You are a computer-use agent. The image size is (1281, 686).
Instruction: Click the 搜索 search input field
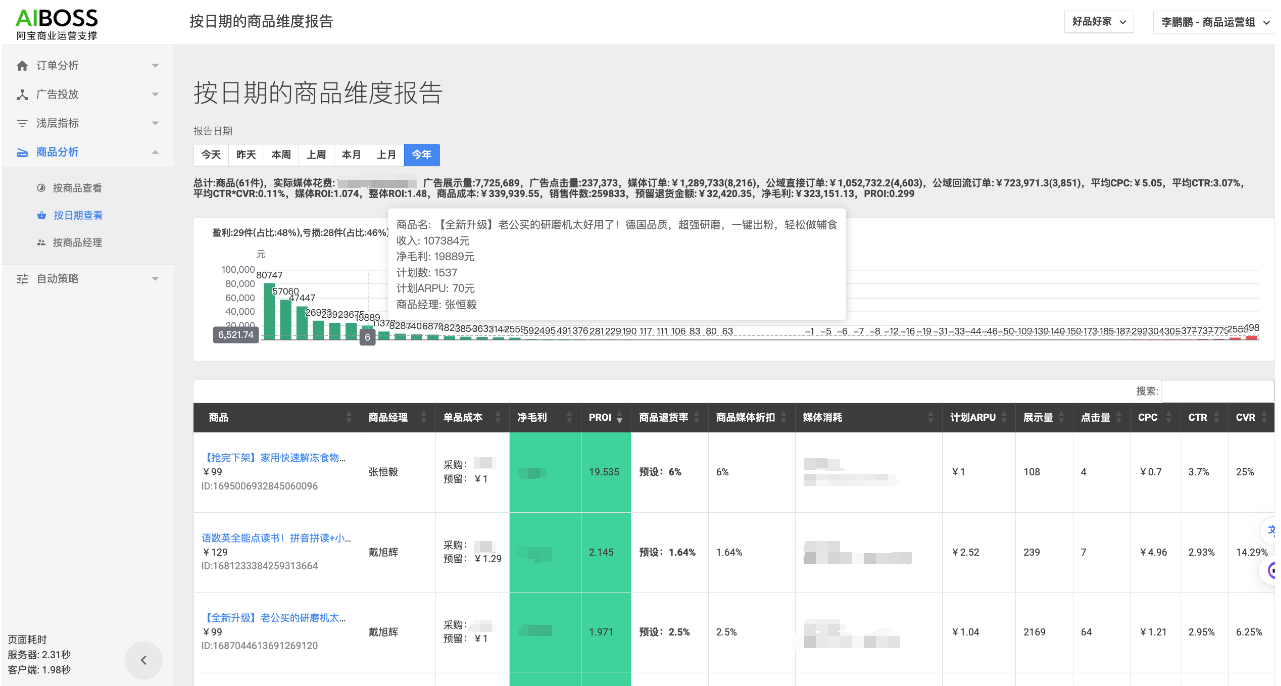pyautogui.click(x=1216, y=391)
